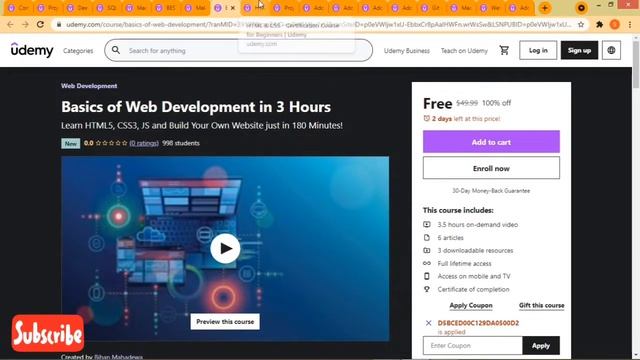
Task: Open the Categories menu
Action: point(78,51)
